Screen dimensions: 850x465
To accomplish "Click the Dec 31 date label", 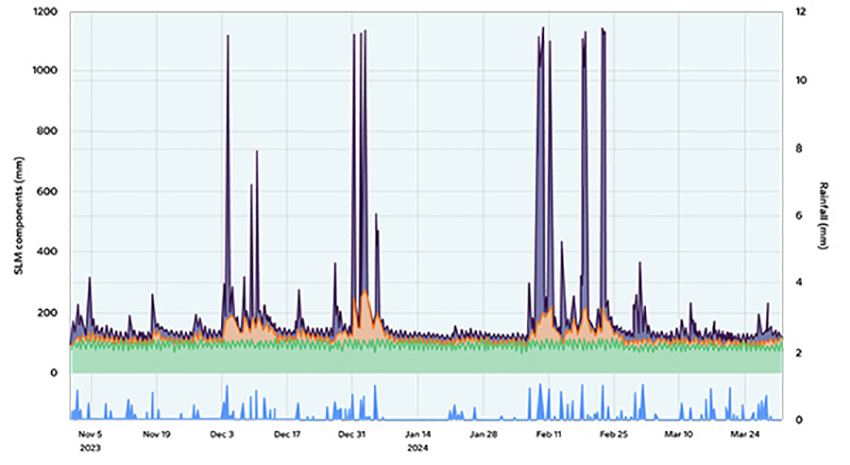I will (x=352, y=435).
